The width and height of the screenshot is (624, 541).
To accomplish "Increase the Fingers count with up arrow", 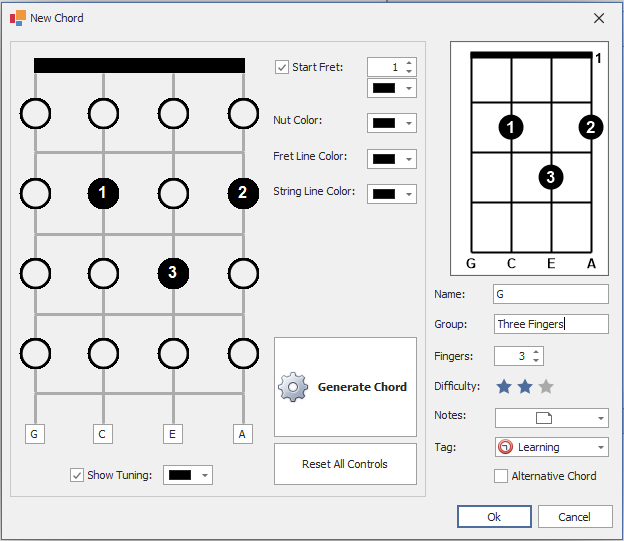I will pyautogui.click(x=537, y=351).
